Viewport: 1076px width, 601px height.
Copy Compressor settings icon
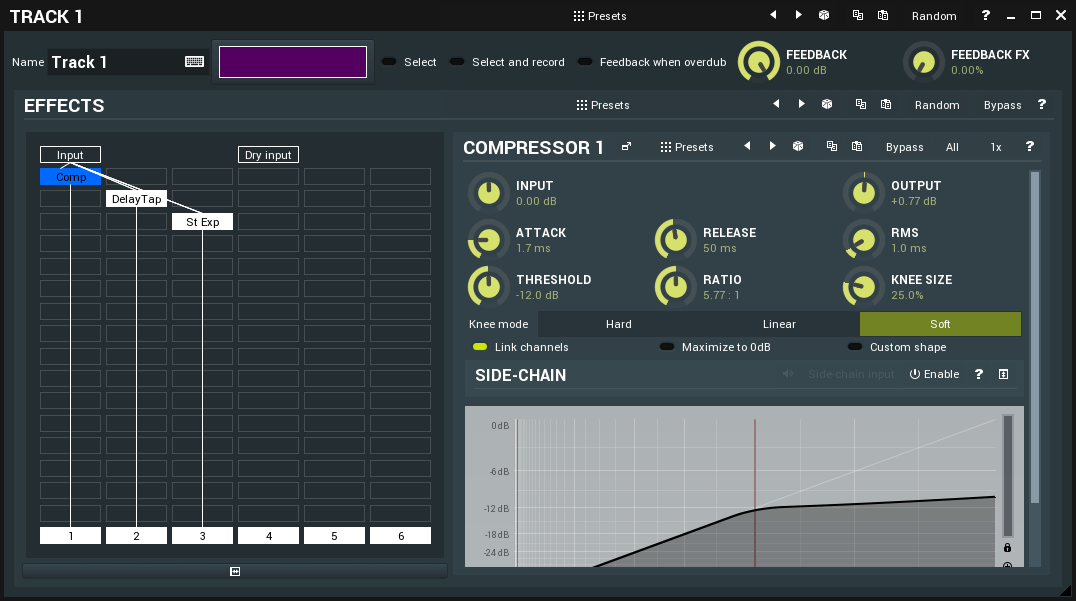(x=832, y=146)
